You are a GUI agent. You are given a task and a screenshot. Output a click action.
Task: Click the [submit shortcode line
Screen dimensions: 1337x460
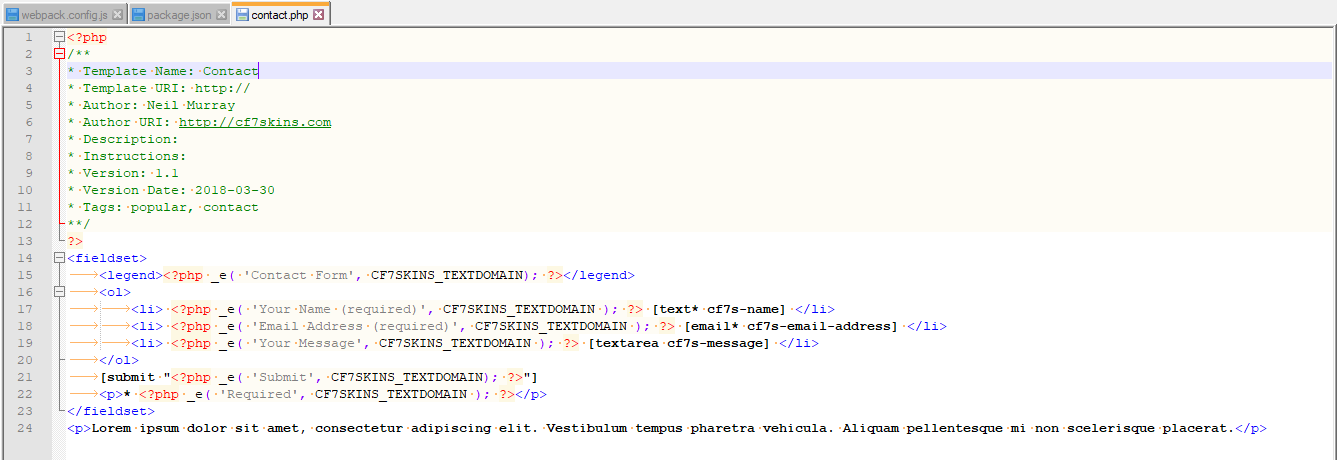[319, 377]
